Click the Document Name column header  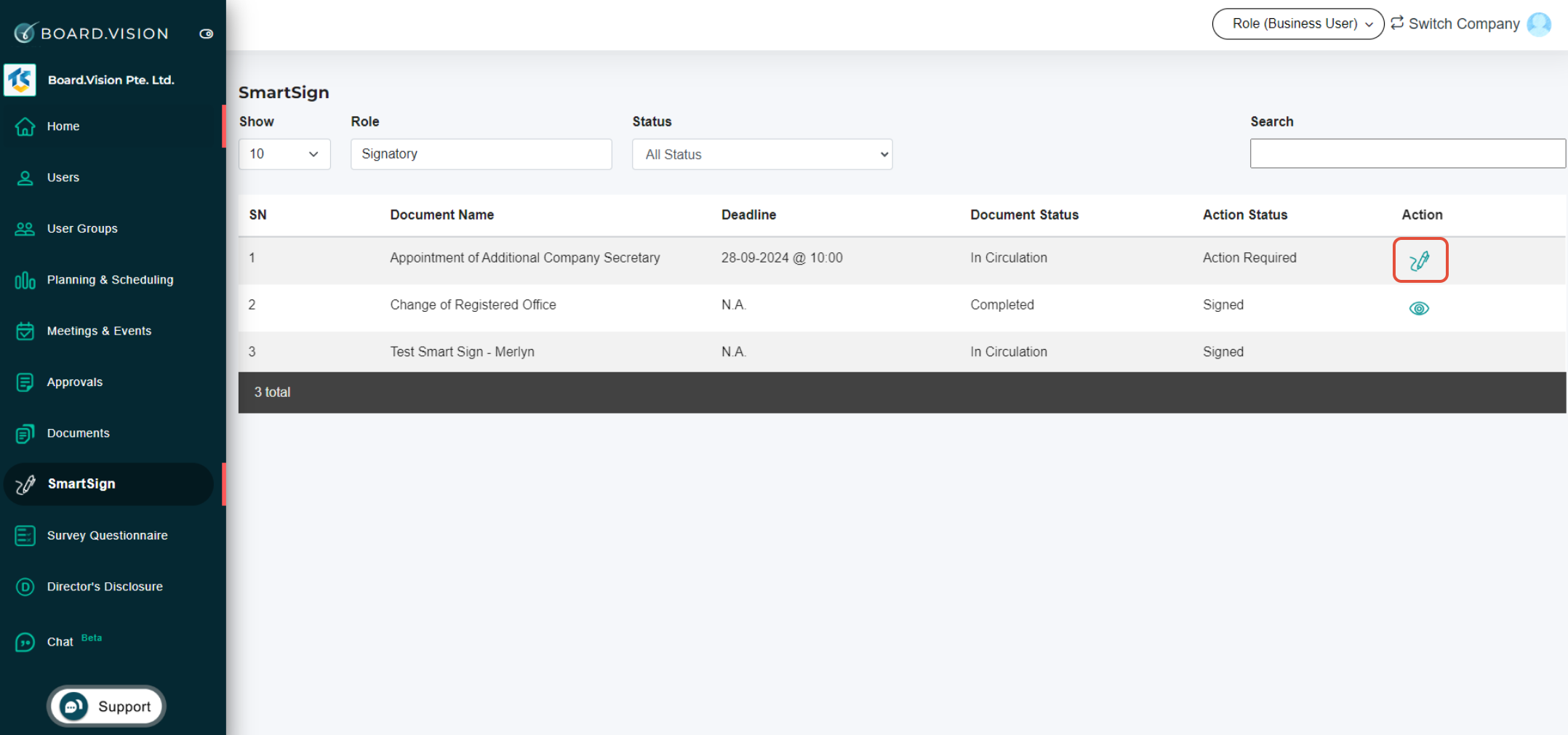pos(442,215)
